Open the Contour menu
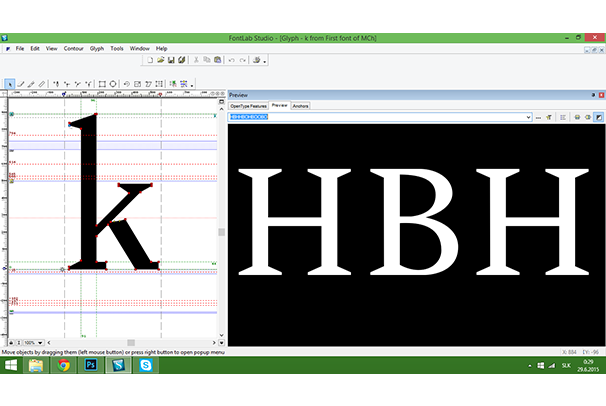Viewport: 606px width, 406px height. [73, 48]
